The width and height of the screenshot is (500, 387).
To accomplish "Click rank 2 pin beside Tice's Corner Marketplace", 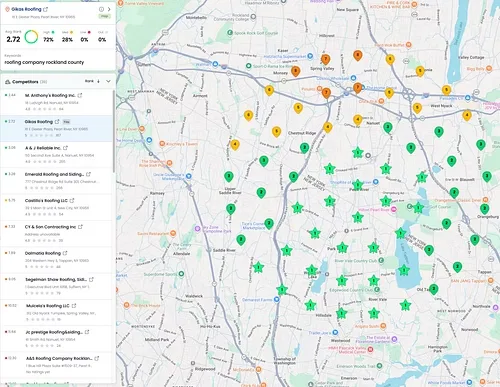I will pos(269,224).
